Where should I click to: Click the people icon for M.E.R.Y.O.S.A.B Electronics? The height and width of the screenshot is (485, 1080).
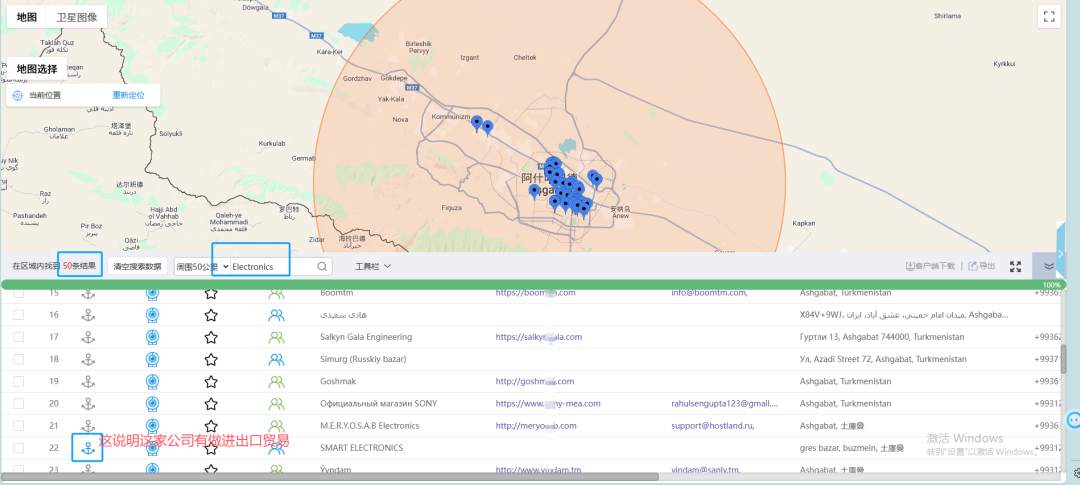click(276, 426)
